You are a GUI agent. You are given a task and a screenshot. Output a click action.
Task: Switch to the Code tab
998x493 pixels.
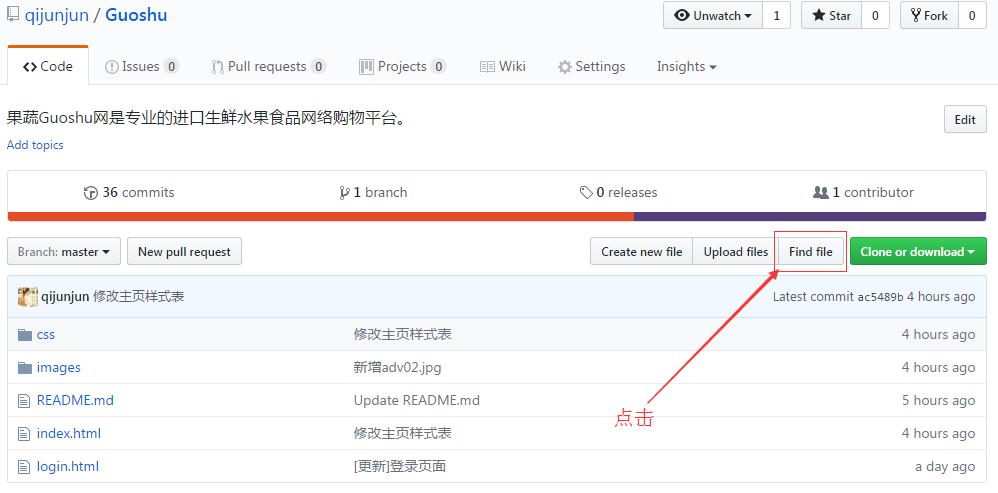pyautogui.click(x=48, y=66)
